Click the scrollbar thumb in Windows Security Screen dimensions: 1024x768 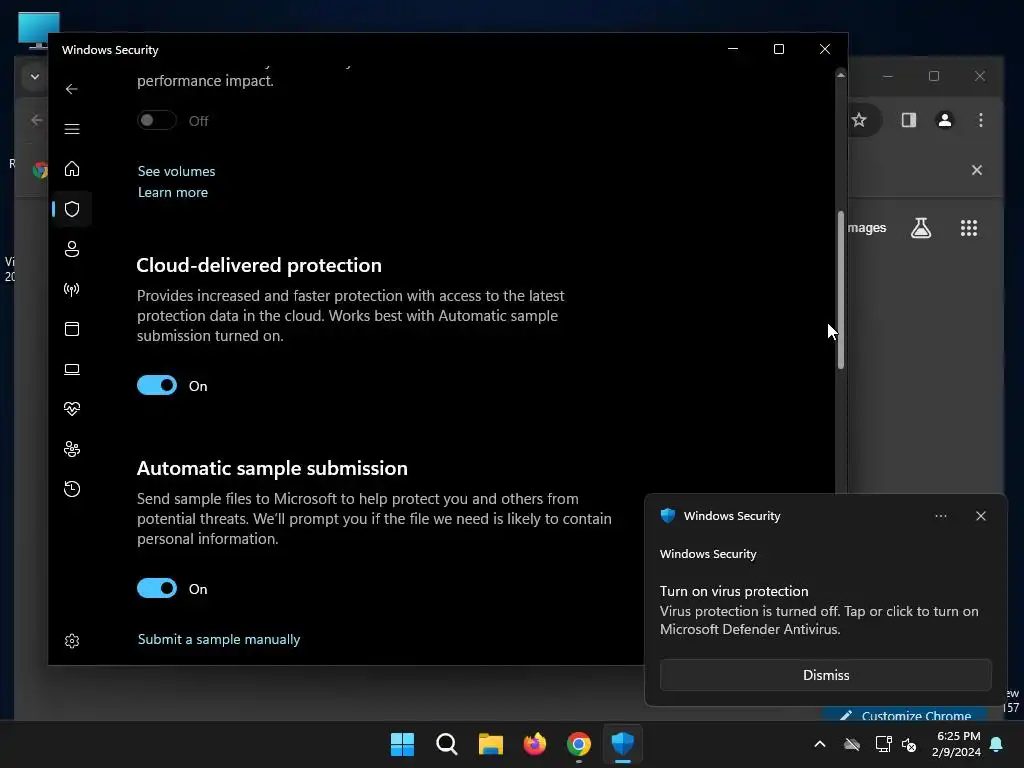840,291
